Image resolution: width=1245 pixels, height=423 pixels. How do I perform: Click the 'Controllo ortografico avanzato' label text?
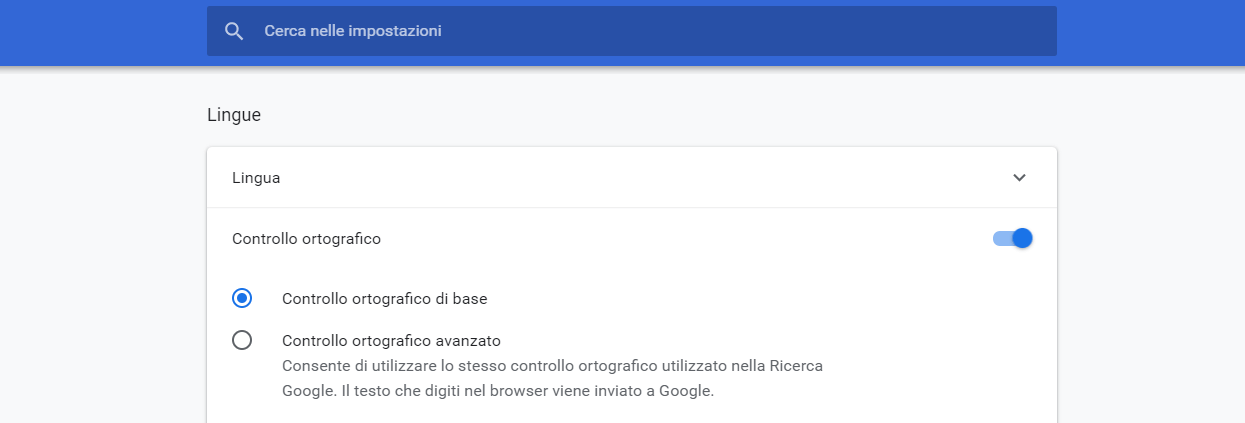click(x=391, y=340)
